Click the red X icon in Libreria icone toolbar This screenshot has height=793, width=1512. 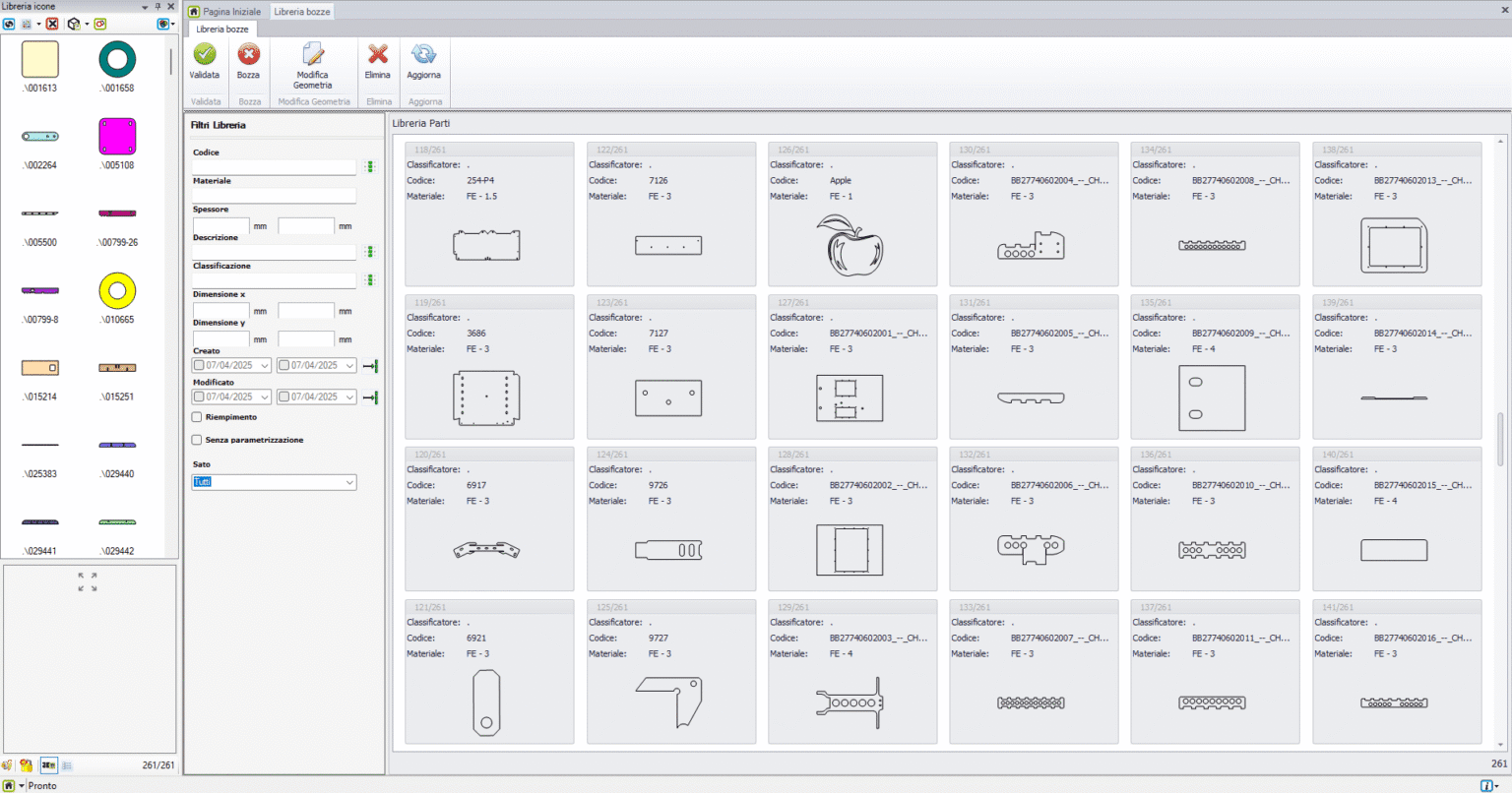(x=52, y=24)
